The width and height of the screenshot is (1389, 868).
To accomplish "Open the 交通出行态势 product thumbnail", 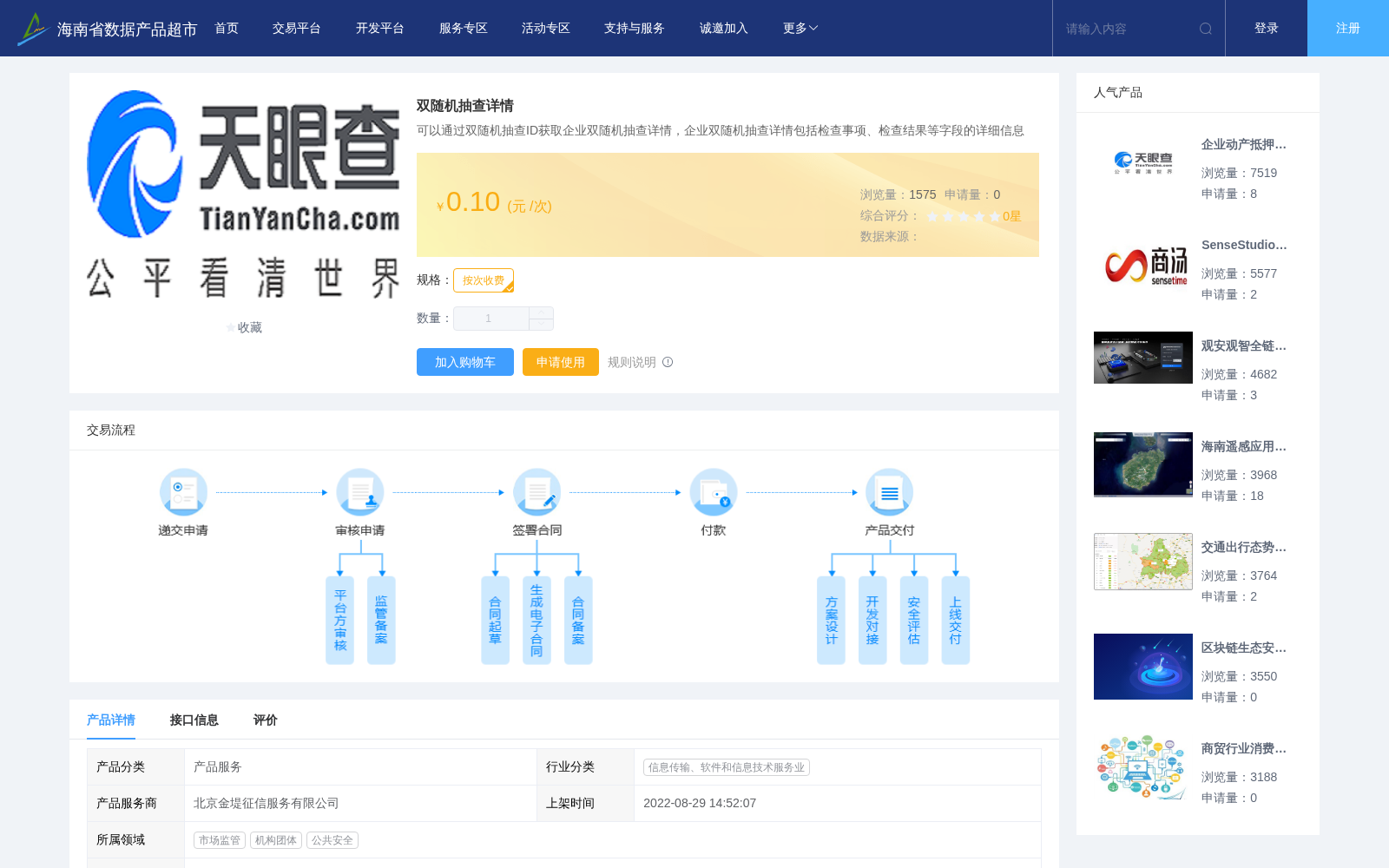I will coord(1143,562).
